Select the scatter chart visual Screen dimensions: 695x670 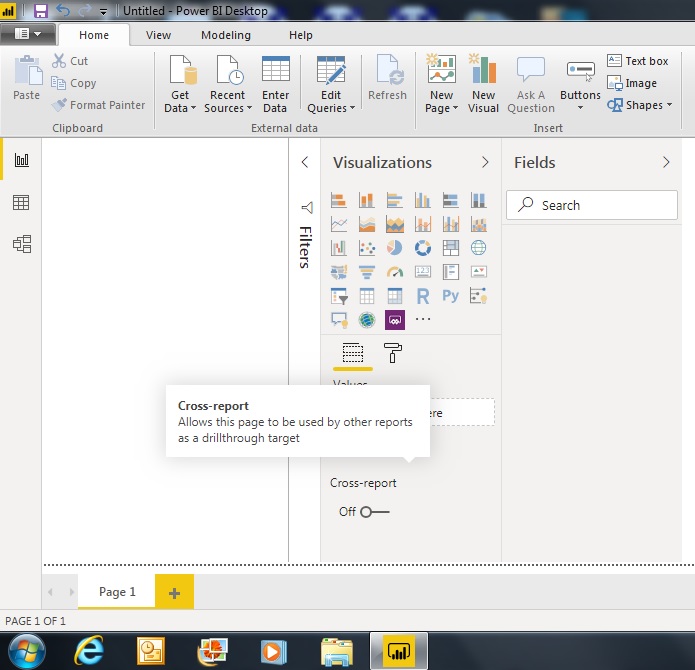click(x=367, y=248)
